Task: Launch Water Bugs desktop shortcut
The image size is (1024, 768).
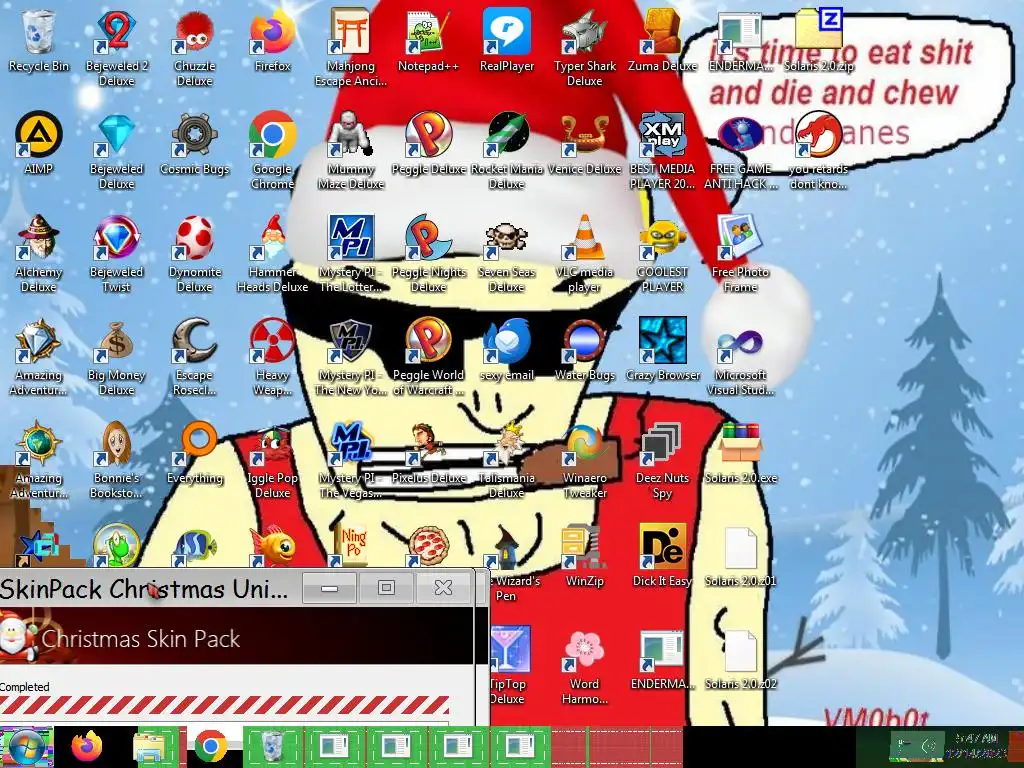Action: click(584, 350)
